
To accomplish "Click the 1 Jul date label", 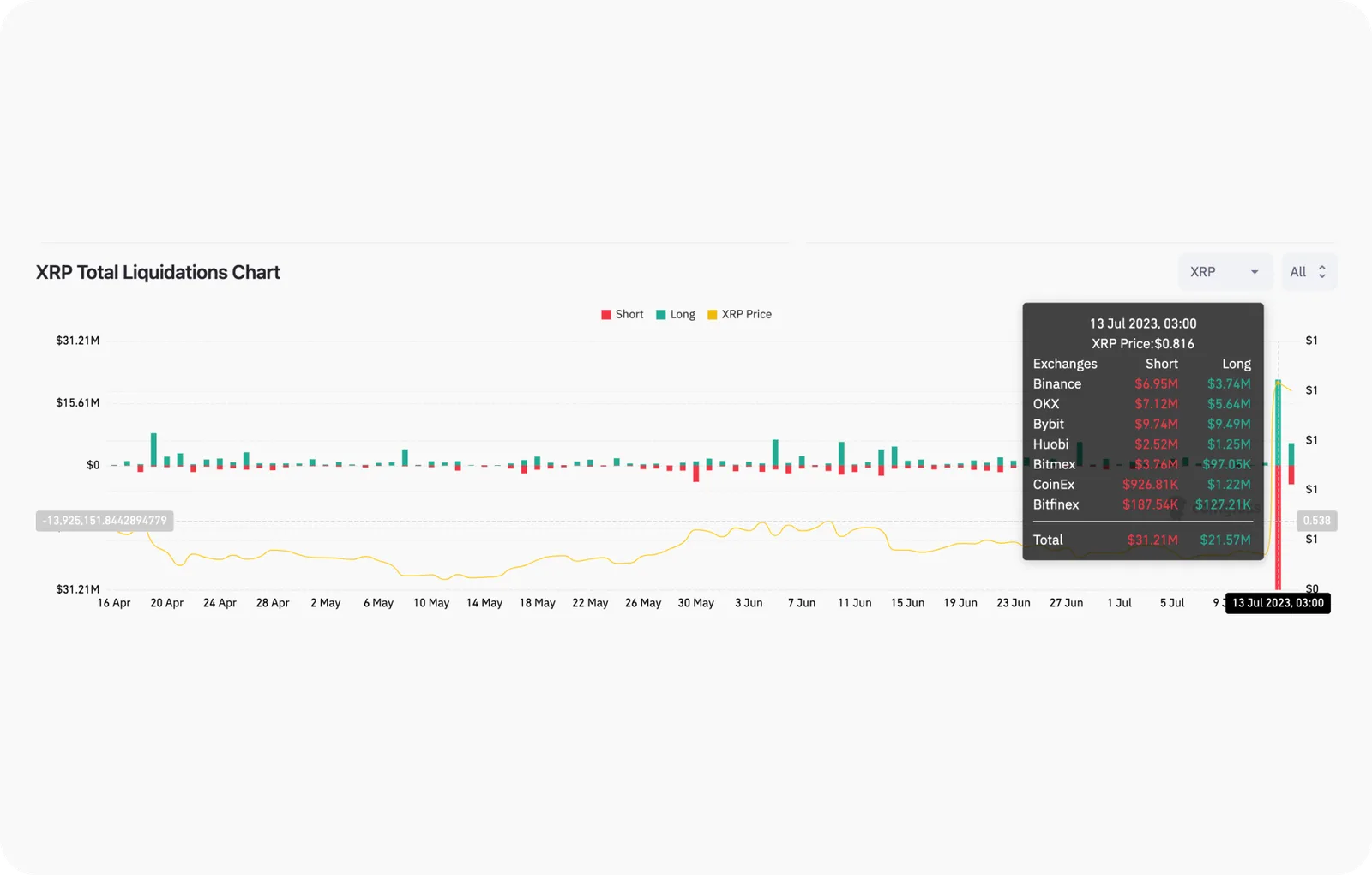I will point(1120,603).
